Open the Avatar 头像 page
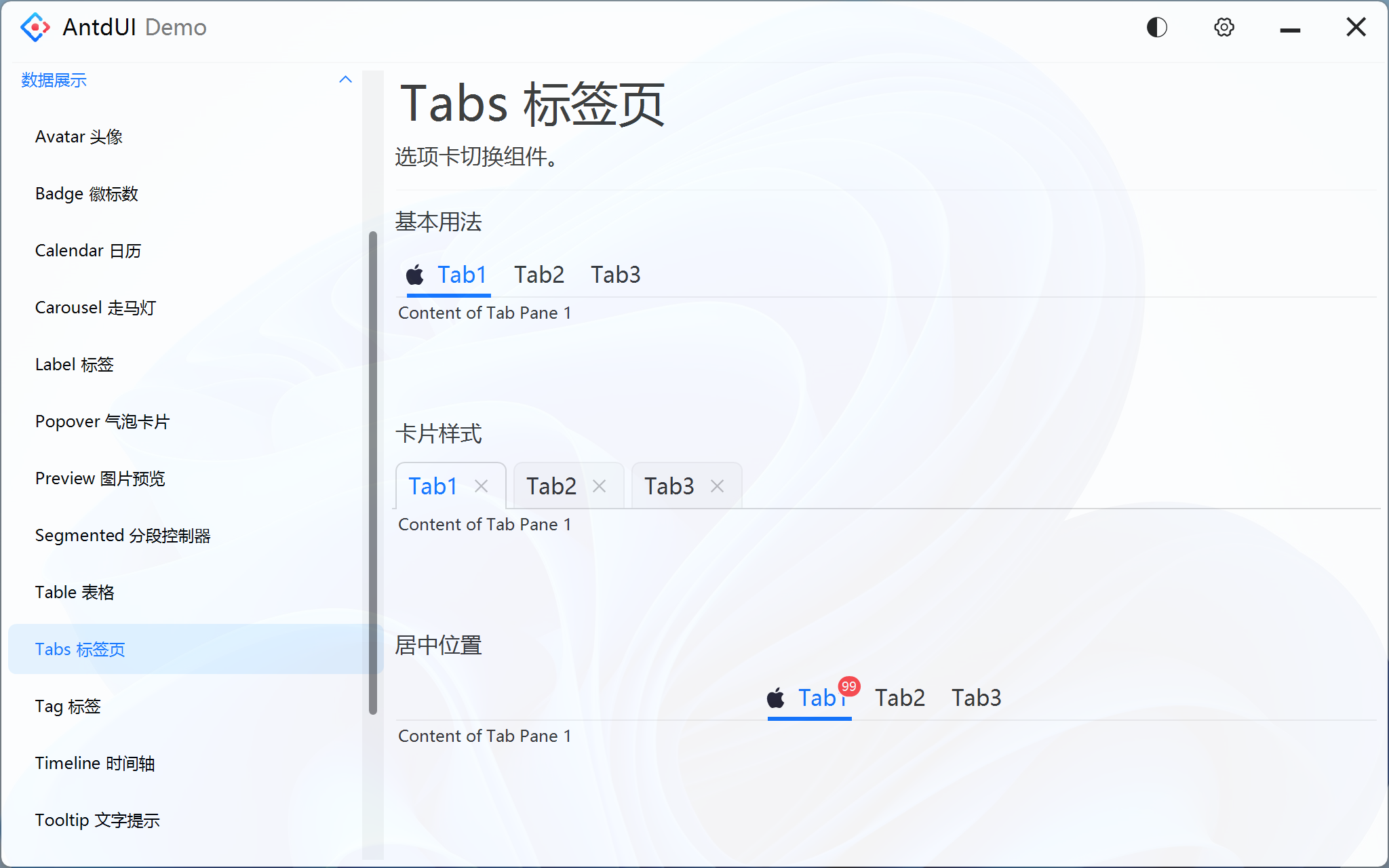Screen dimensions: 1389x868 79,136
